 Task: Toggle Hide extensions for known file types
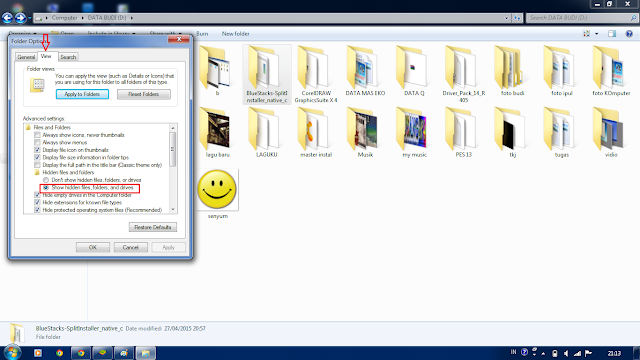tap(38, 202)
